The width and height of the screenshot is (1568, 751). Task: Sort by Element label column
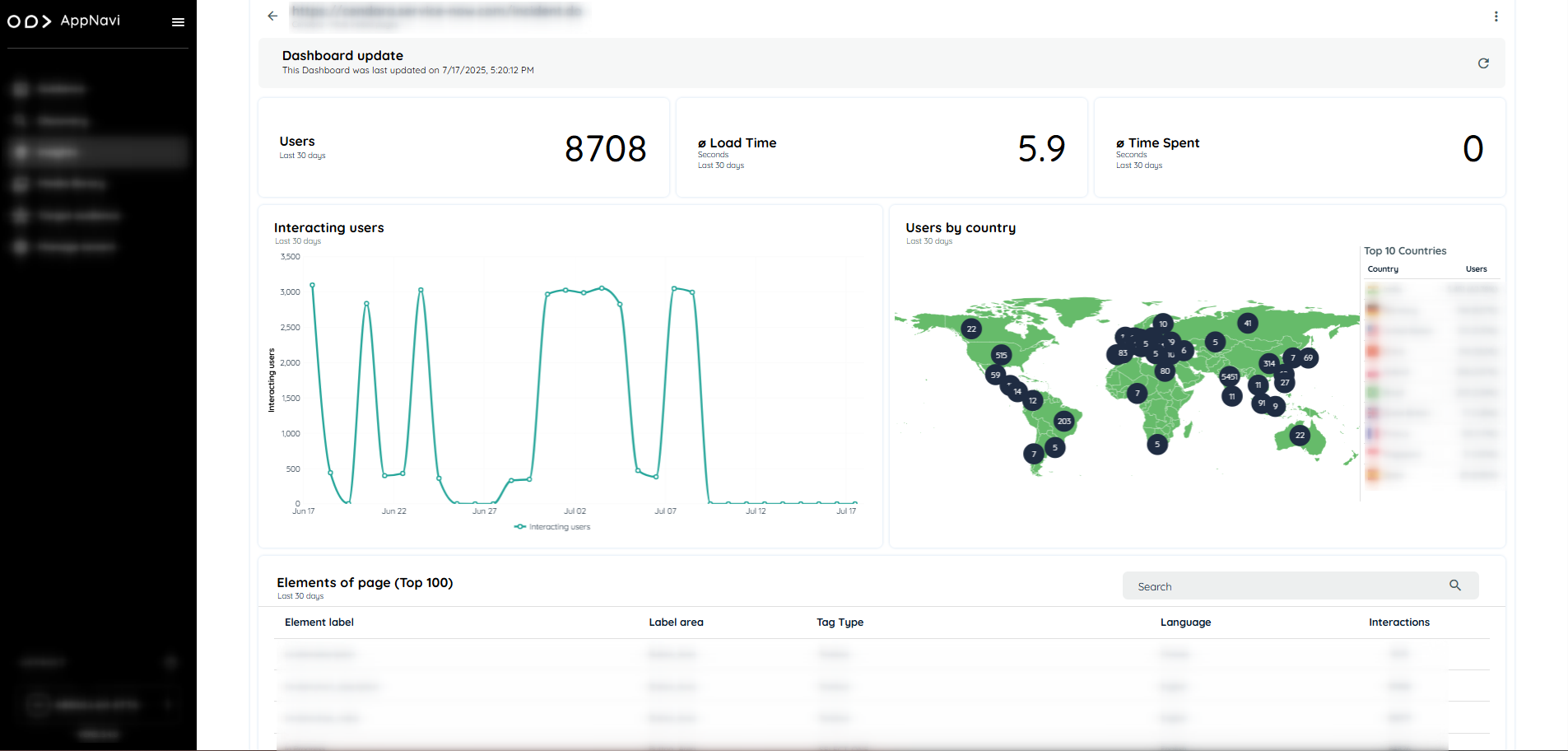(x=319, y=623)
